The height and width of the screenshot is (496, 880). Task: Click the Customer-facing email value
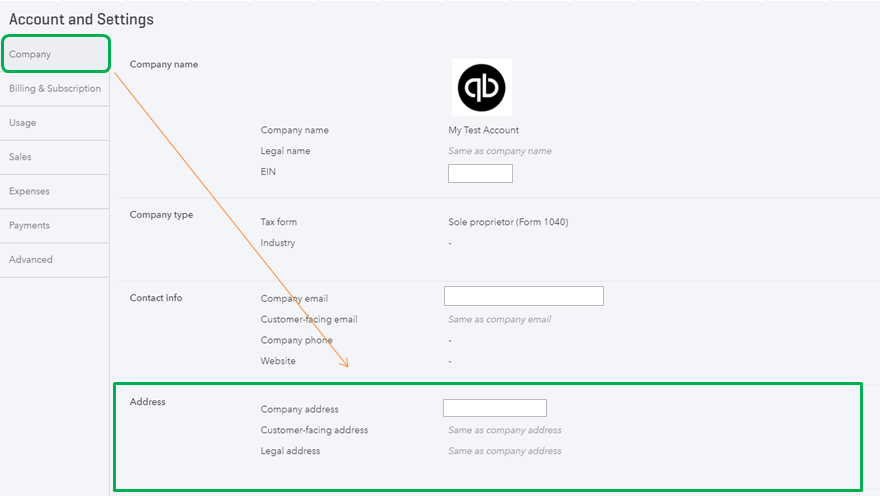click(x=499, y=319)
